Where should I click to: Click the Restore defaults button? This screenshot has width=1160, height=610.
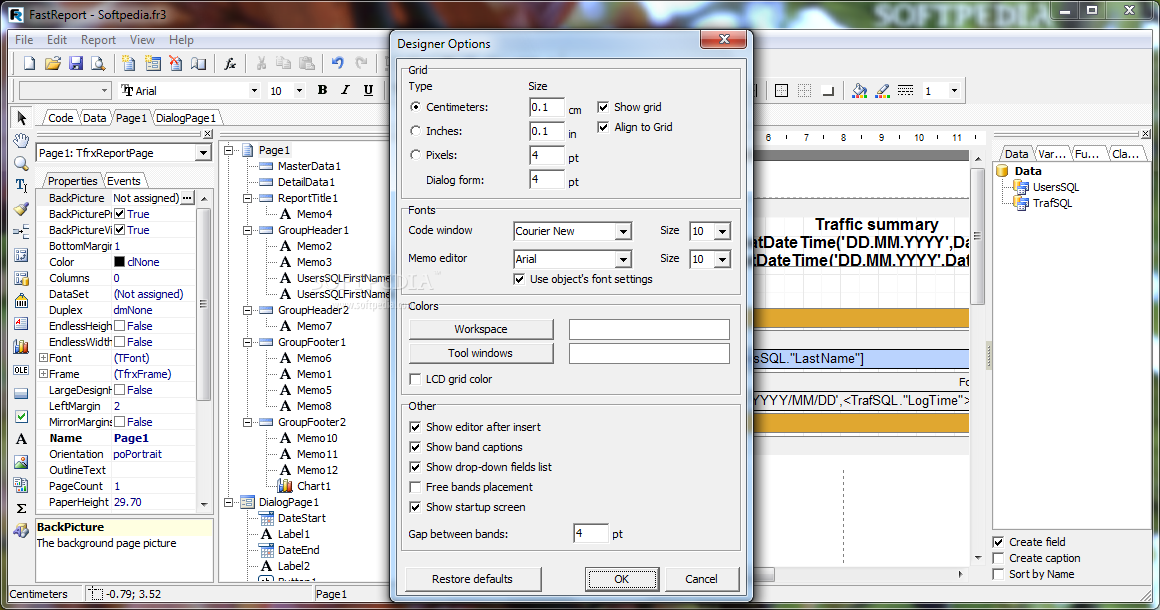tap(473, 579)
